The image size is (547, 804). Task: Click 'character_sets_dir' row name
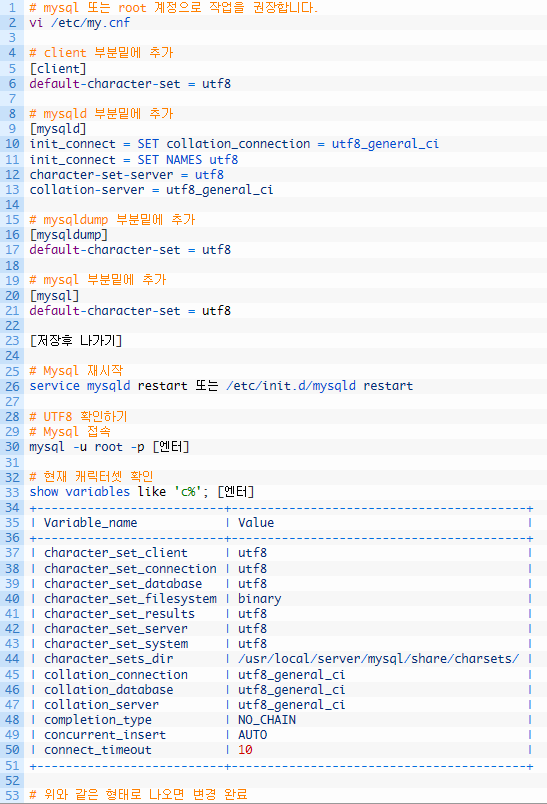(x=109, y=658)
